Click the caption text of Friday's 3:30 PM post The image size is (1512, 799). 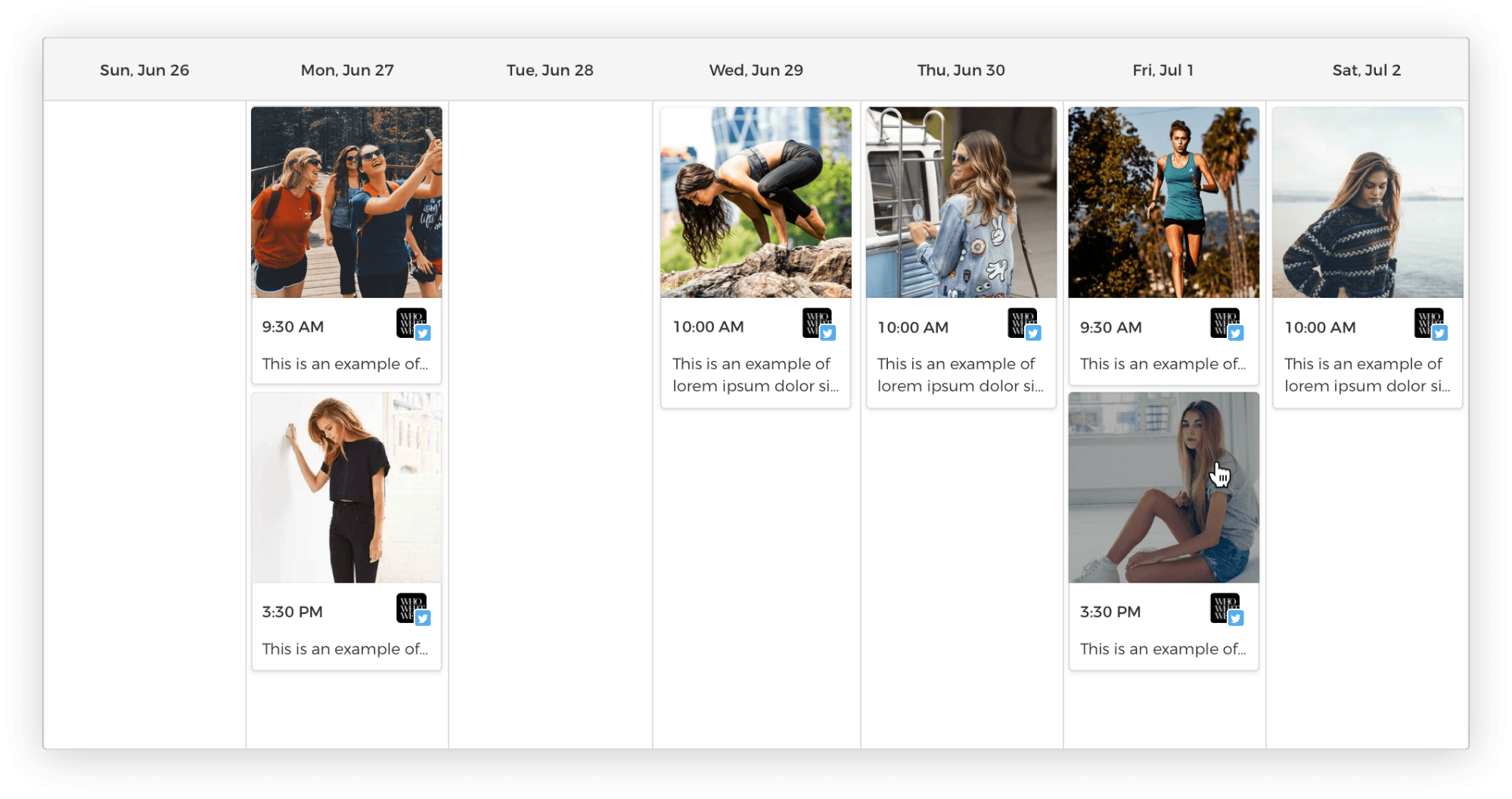(x=1163, y=649)
